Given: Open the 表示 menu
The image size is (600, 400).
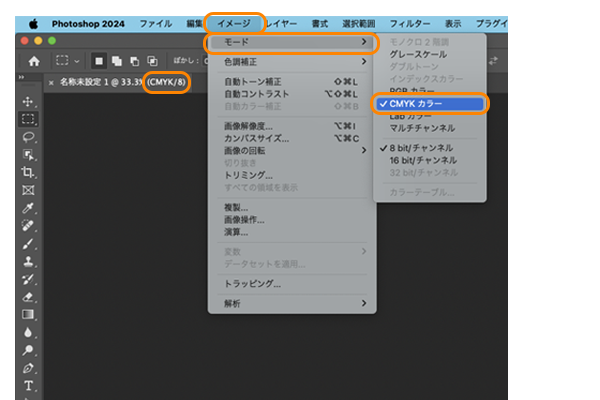Looking at the screenshot, I should 453,24.
